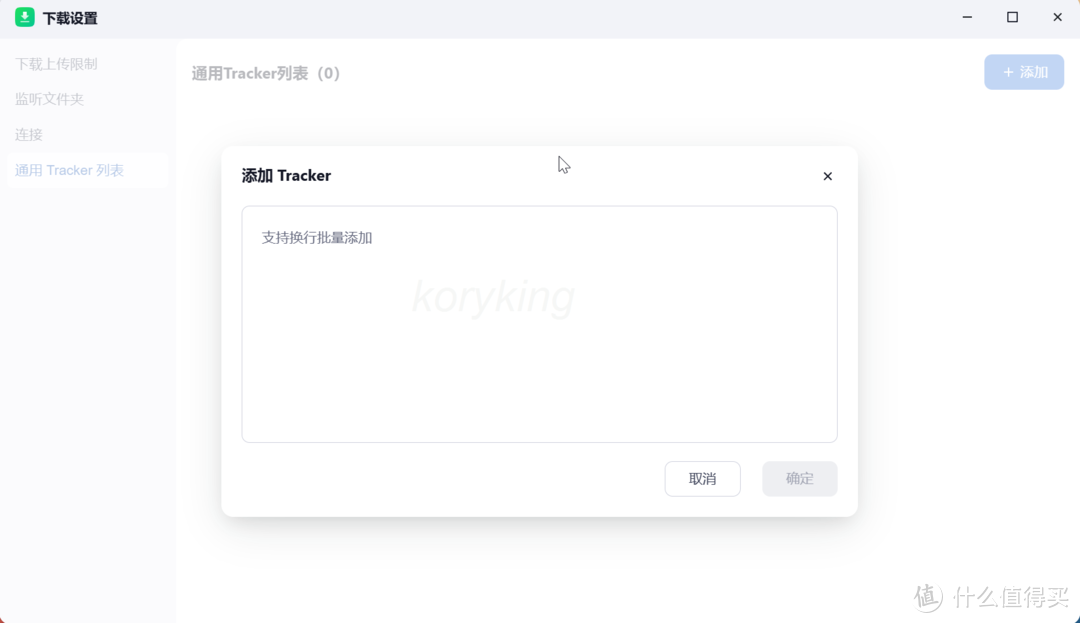
Task: Click the maximize window icon
Action: click(x=1011, y=17)
